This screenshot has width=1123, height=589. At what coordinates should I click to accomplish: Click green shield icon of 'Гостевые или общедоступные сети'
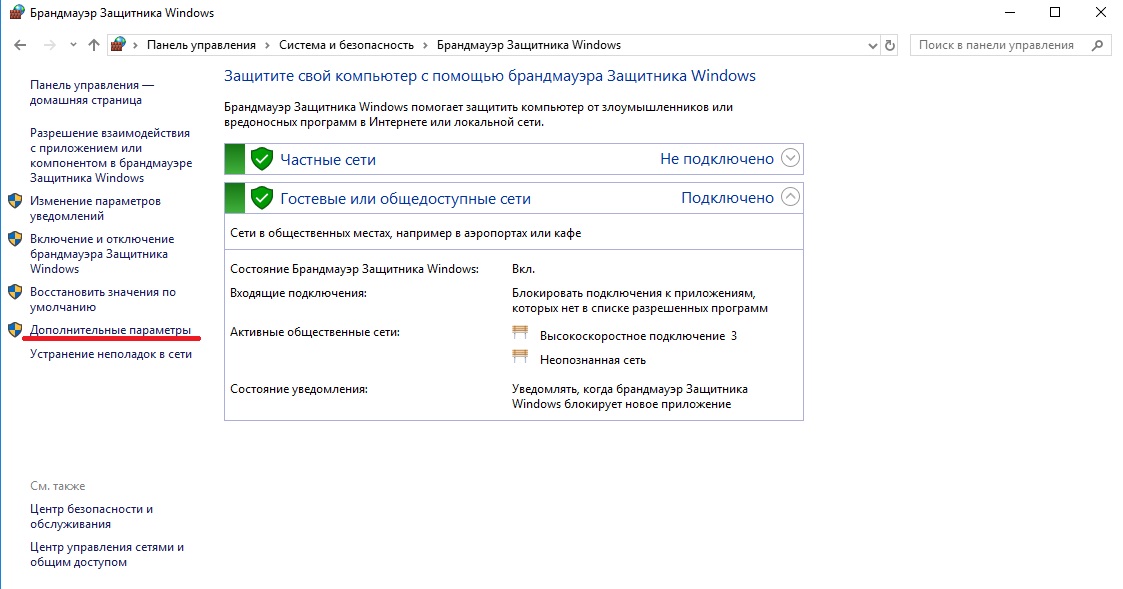point(262,198)
